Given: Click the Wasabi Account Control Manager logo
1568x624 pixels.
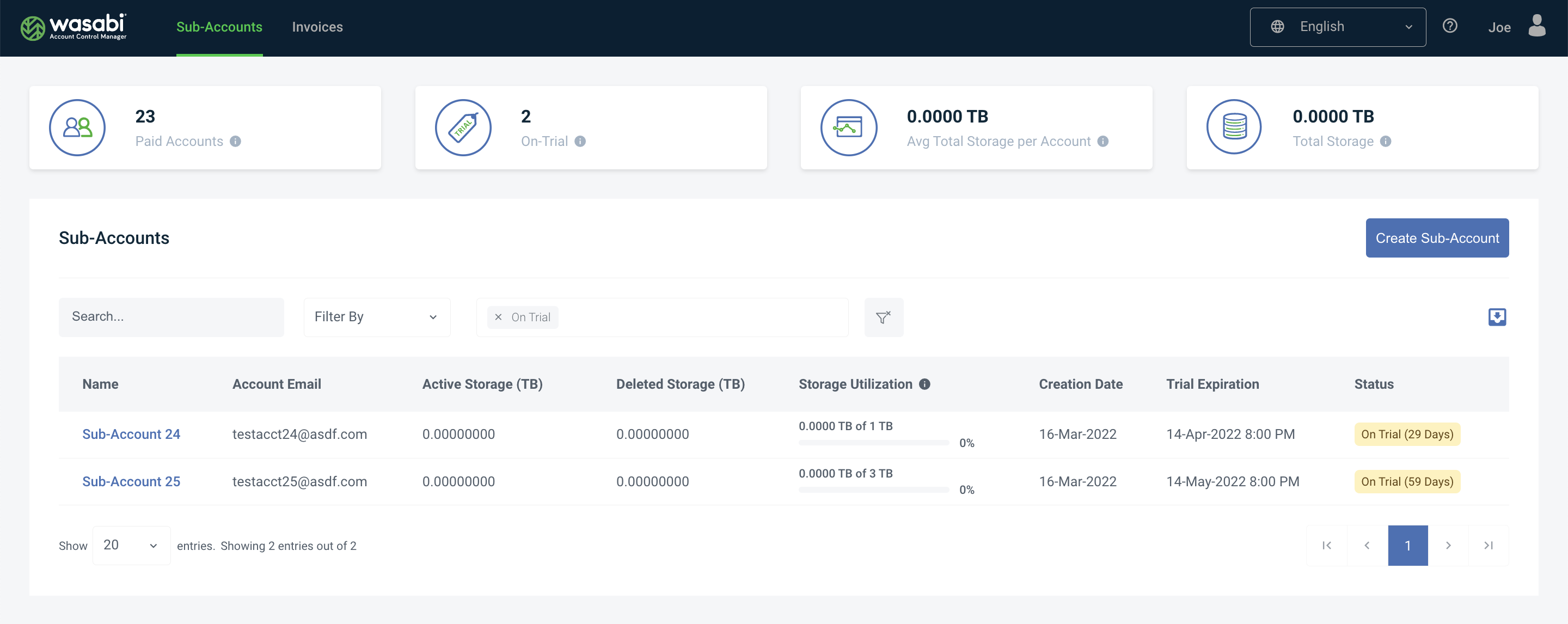Looking at the screenshot, I should (x=73, y=27).
